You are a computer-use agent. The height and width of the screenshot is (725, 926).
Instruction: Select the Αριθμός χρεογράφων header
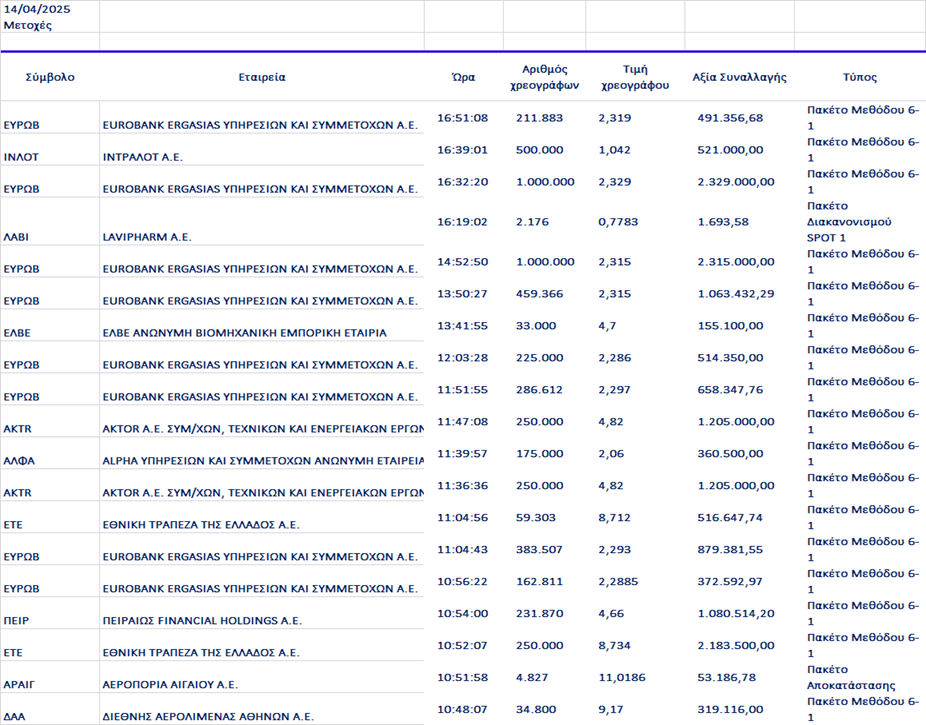tap(544, 77)
